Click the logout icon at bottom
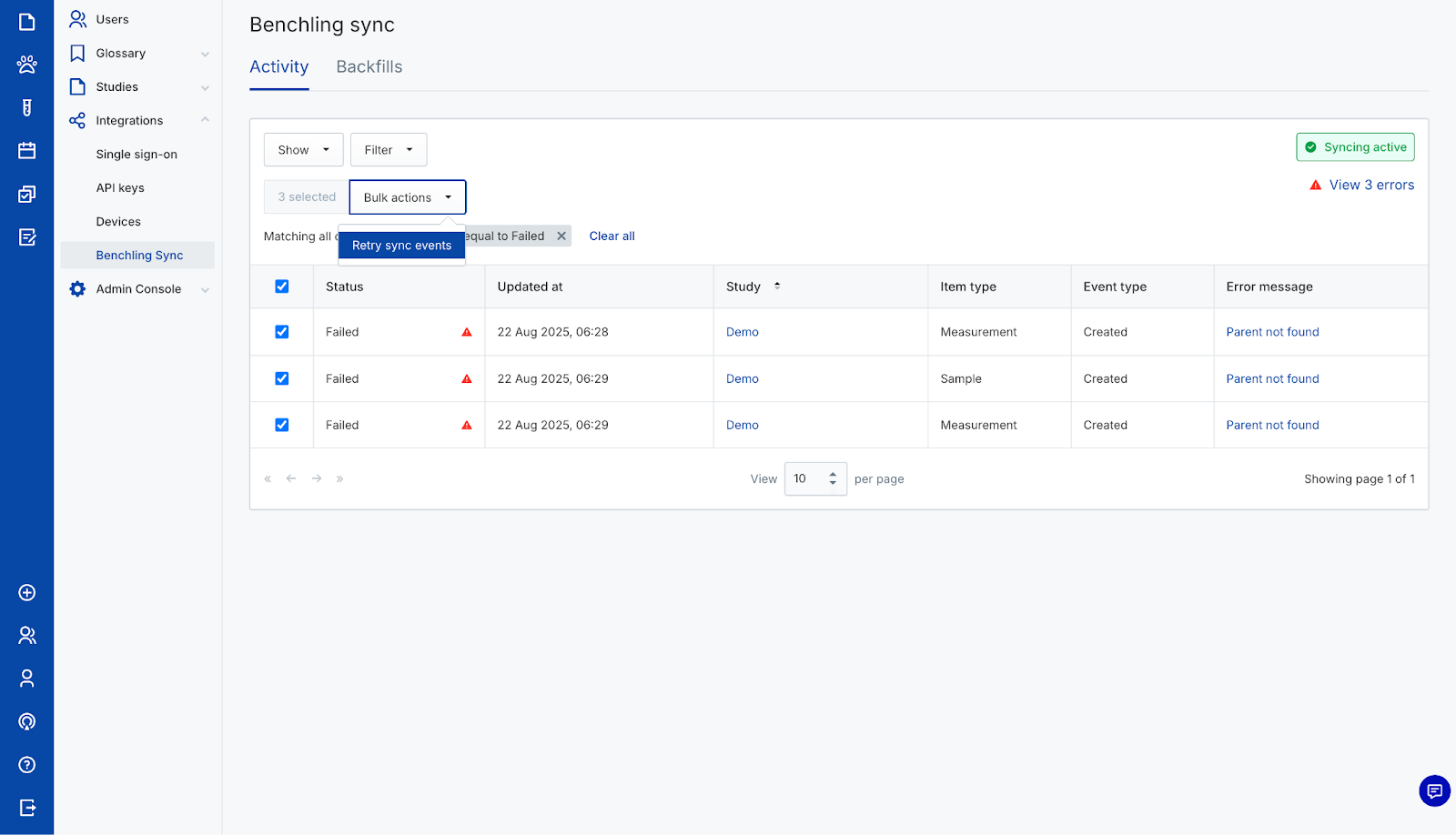 26,808
